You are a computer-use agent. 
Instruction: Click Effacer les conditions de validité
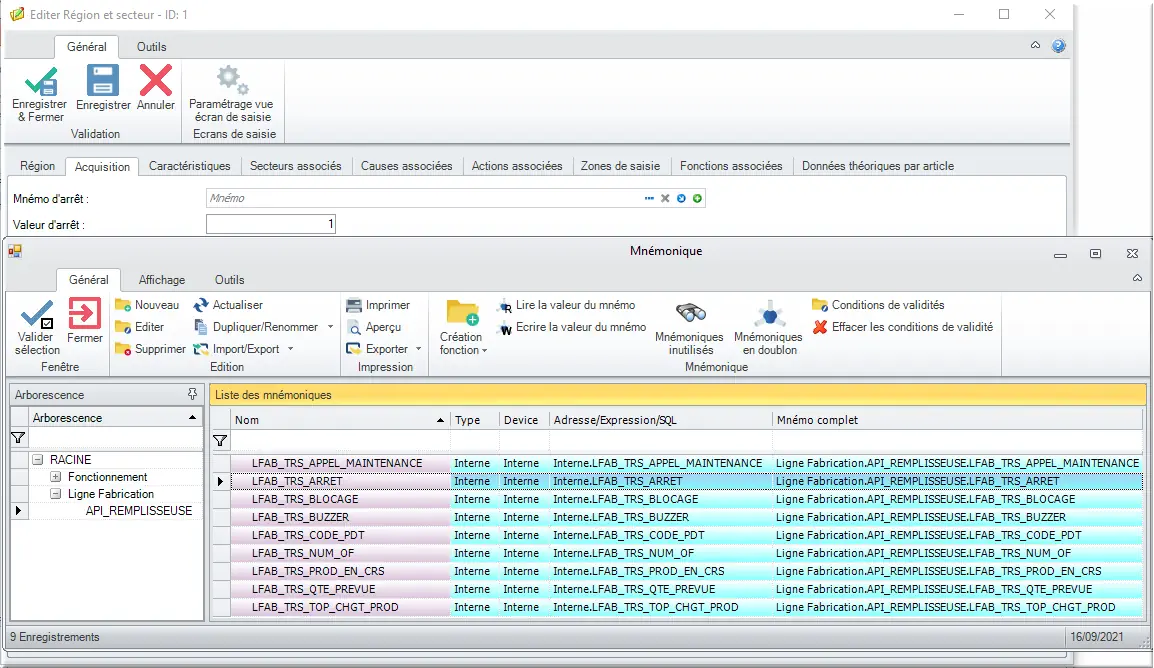point(903,327)
